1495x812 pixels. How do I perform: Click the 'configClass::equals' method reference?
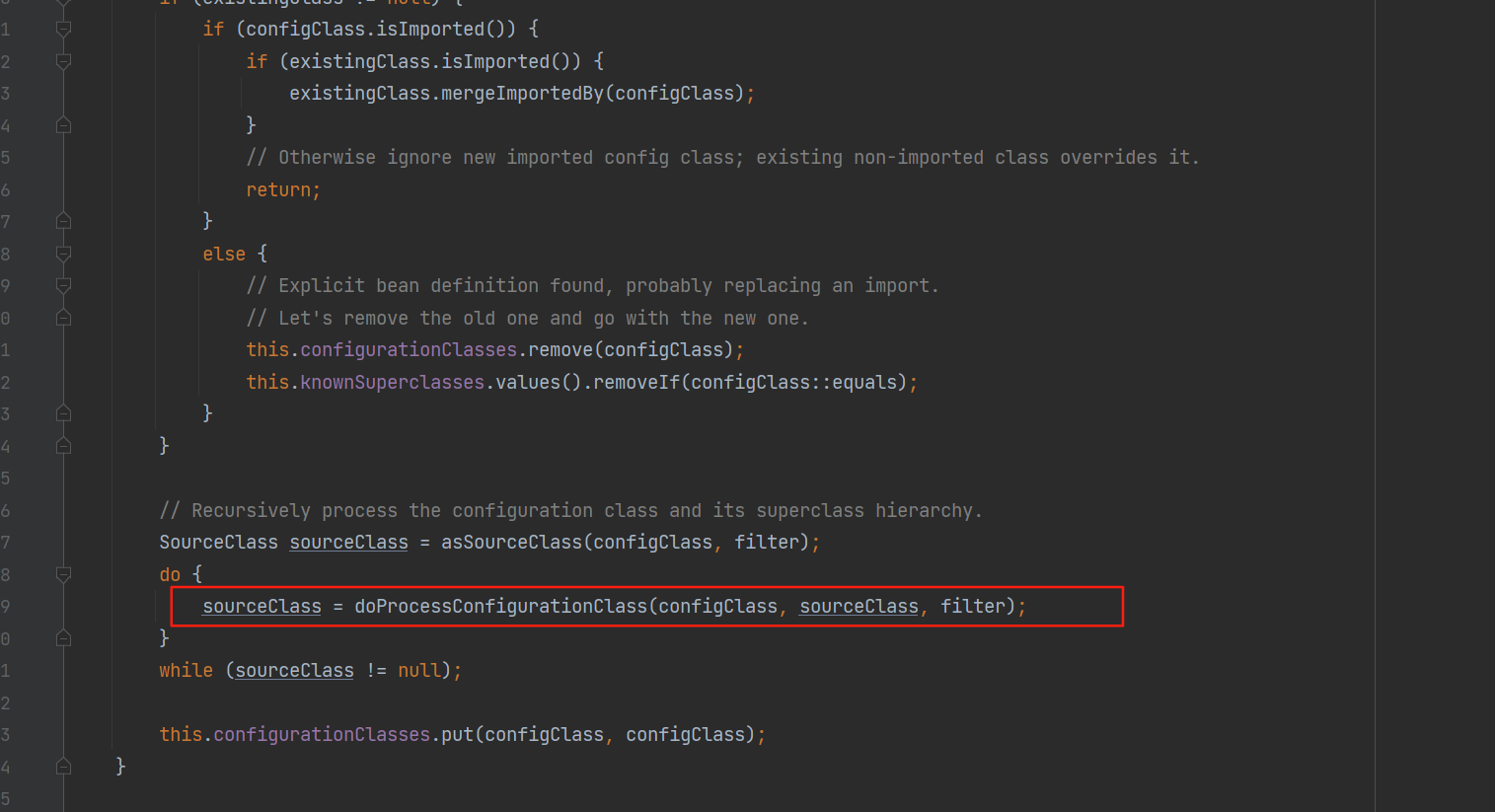pos(793,382)
